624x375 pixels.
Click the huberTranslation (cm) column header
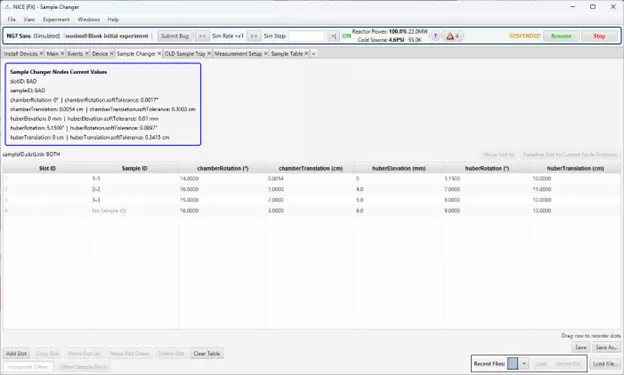575,168
